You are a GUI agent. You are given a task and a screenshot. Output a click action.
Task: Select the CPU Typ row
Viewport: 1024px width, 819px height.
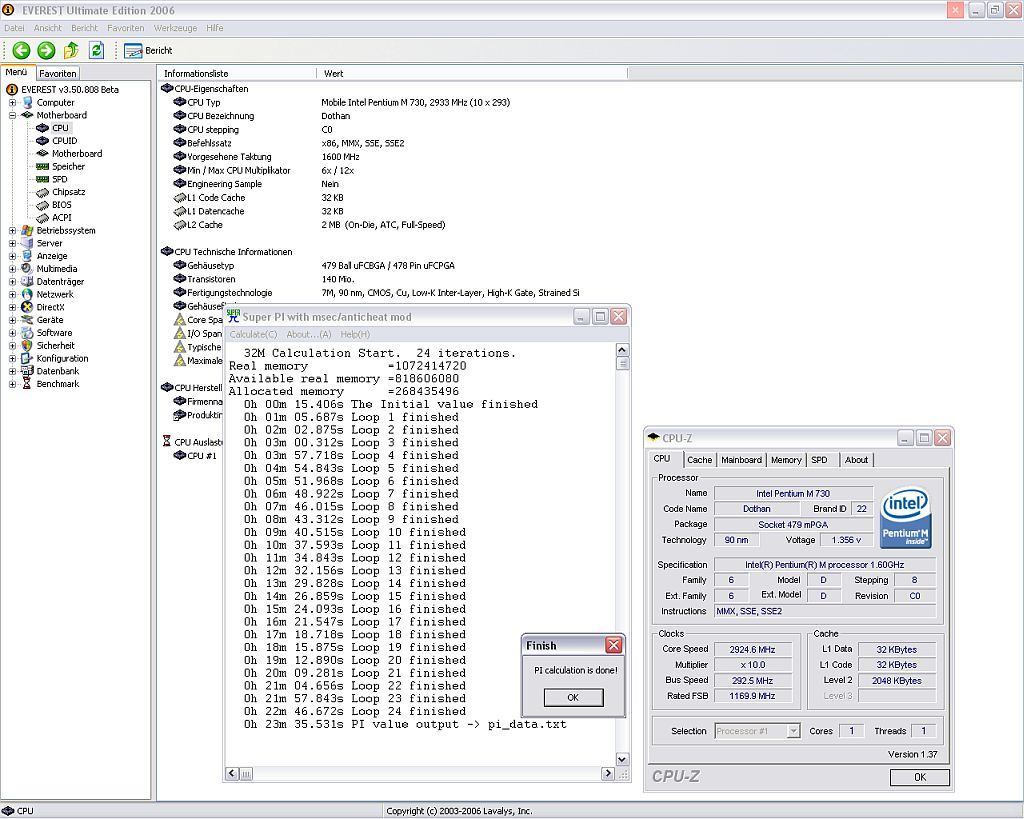pyautogui.click(x=342, y=103)
